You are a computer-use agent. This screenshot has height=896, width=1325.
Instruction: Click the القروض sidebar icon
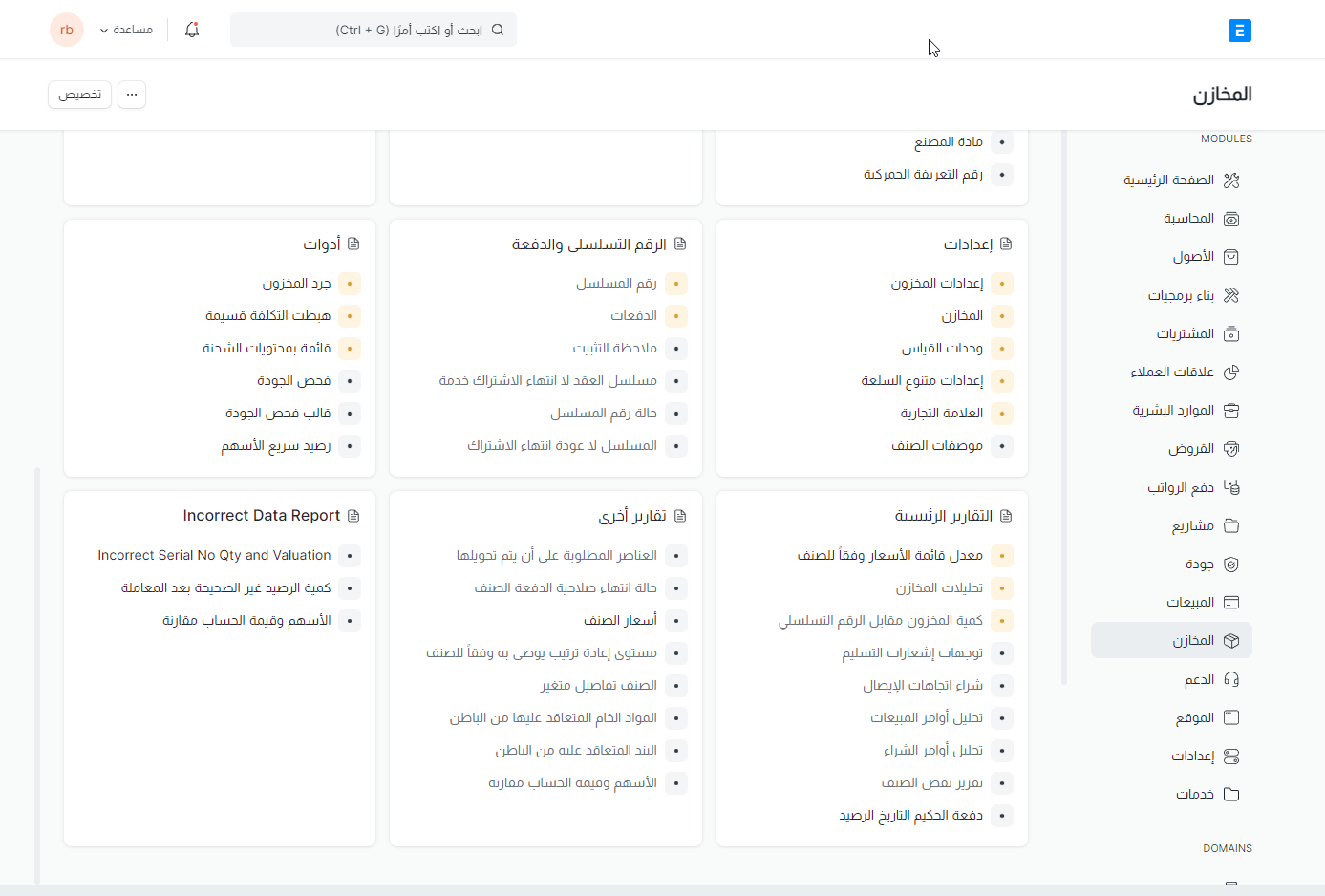(x=1231, y=449)
